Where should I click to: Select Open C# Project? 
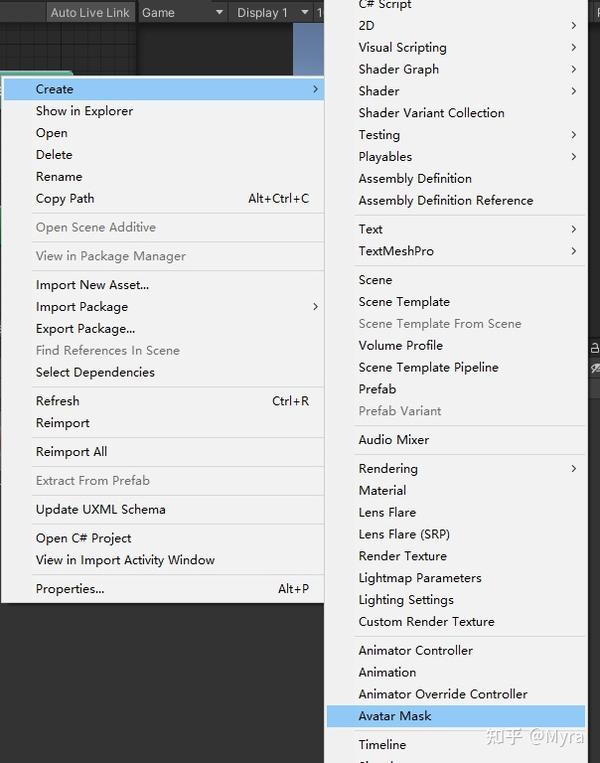tap(84, 538)
